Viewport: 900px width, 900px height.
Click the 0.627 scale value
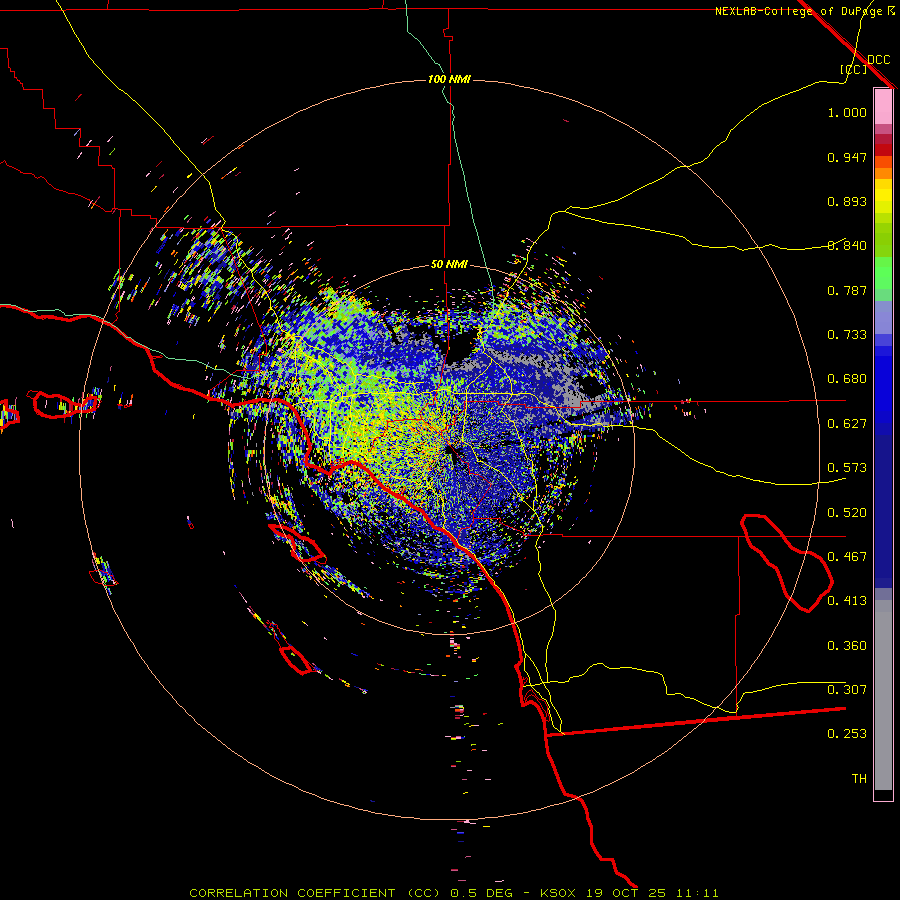pyautogui.click(x=847, y=424)
